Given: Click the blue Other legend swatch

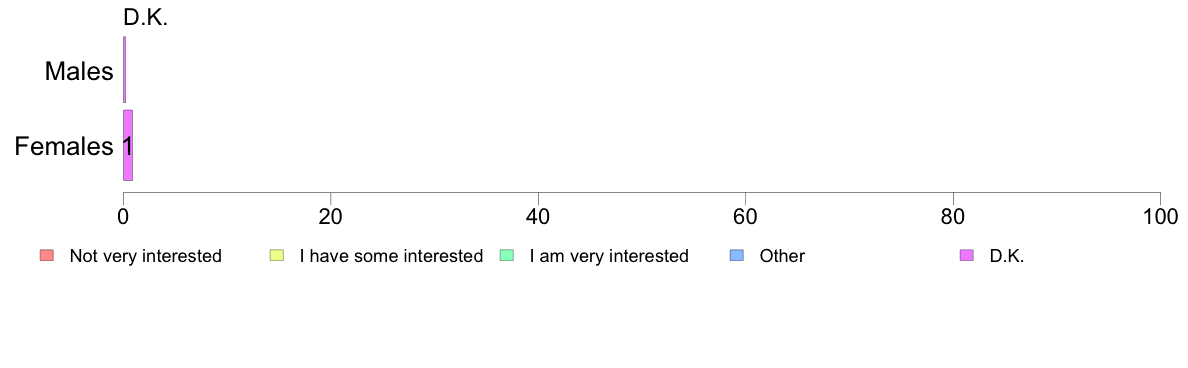Looking at the screenshot, I should coord(737,256).
